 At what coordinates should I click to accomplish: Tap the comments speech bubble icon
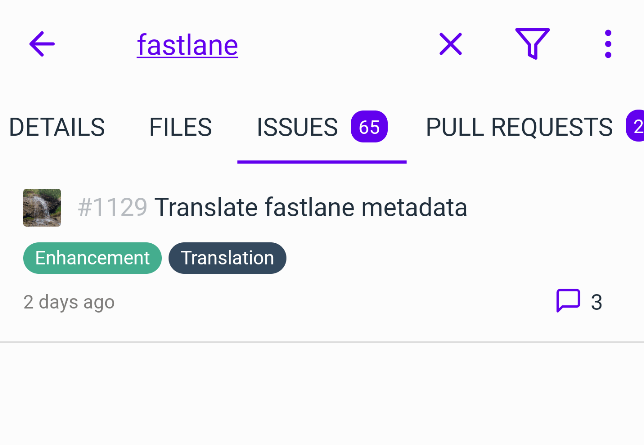coord(568,301)
